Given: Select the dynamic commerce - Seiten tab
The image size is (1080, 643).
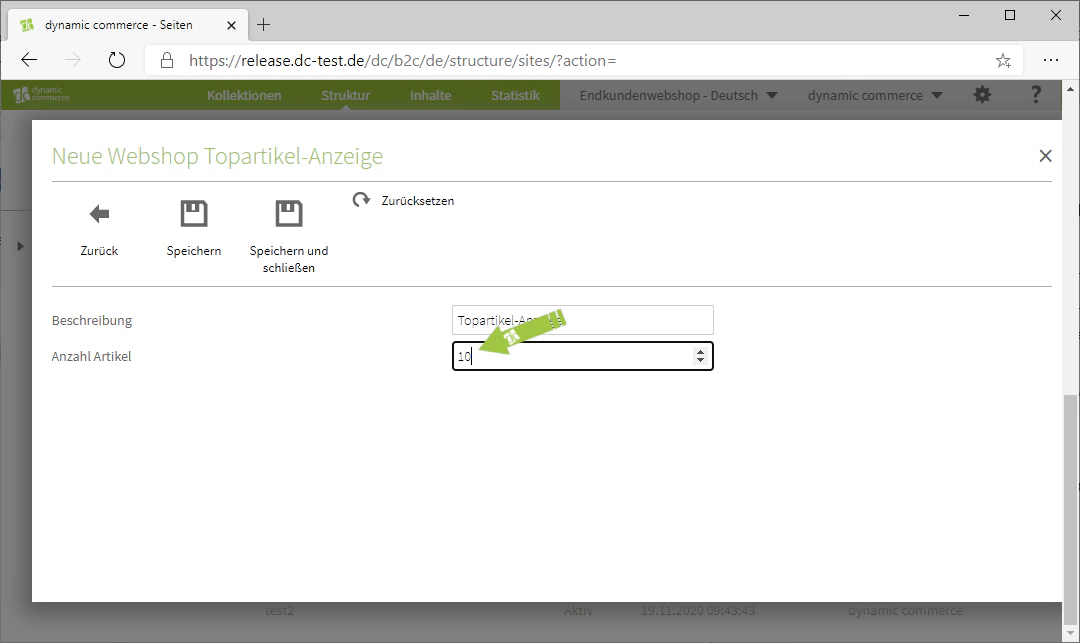Looking at the screenshot, I should point(127,25).
